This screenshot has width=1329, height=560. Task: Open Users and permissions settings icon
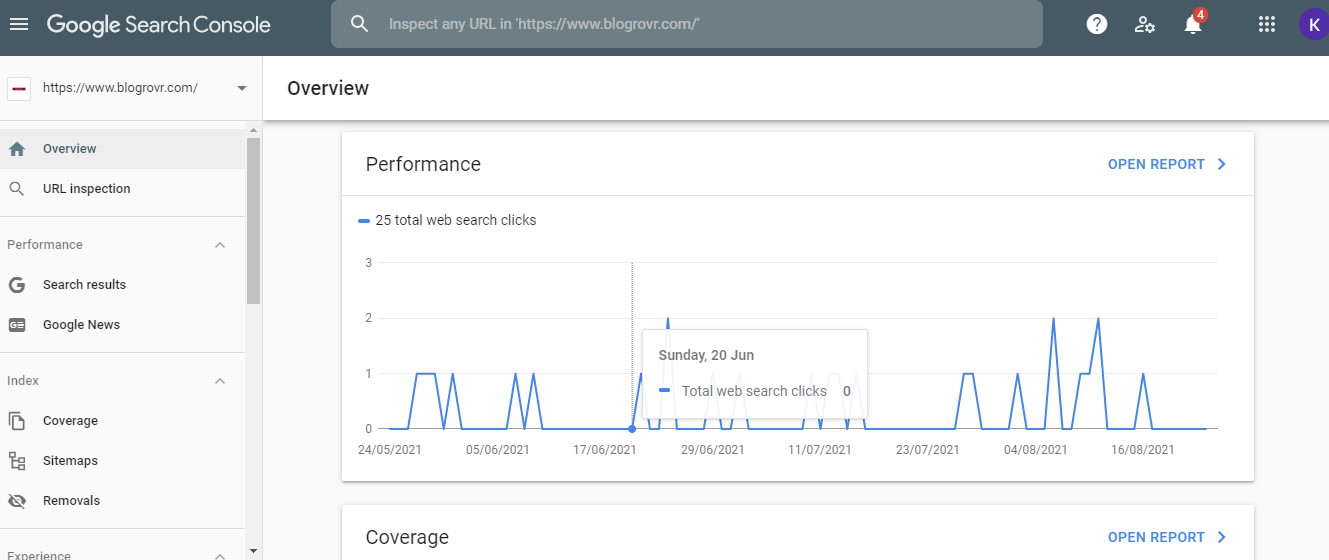1145,24
